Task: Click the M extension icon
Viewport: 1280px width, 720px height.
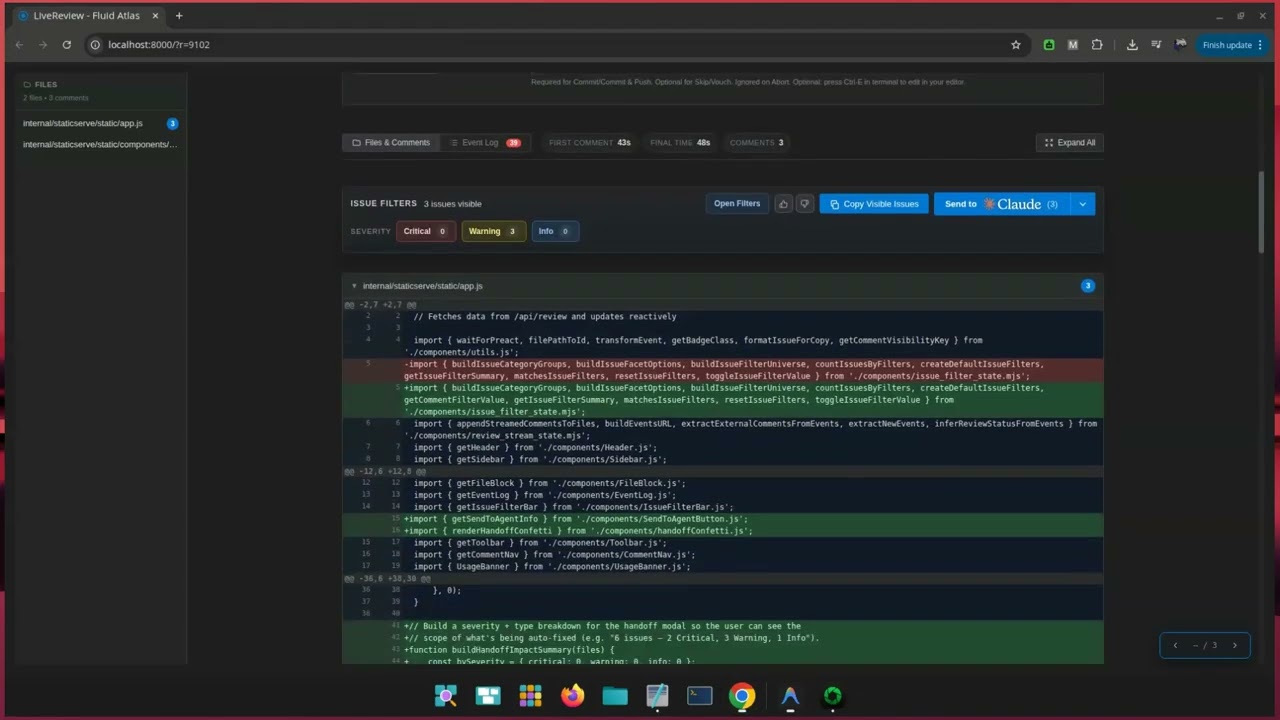Action: (x=1073, y=45)
